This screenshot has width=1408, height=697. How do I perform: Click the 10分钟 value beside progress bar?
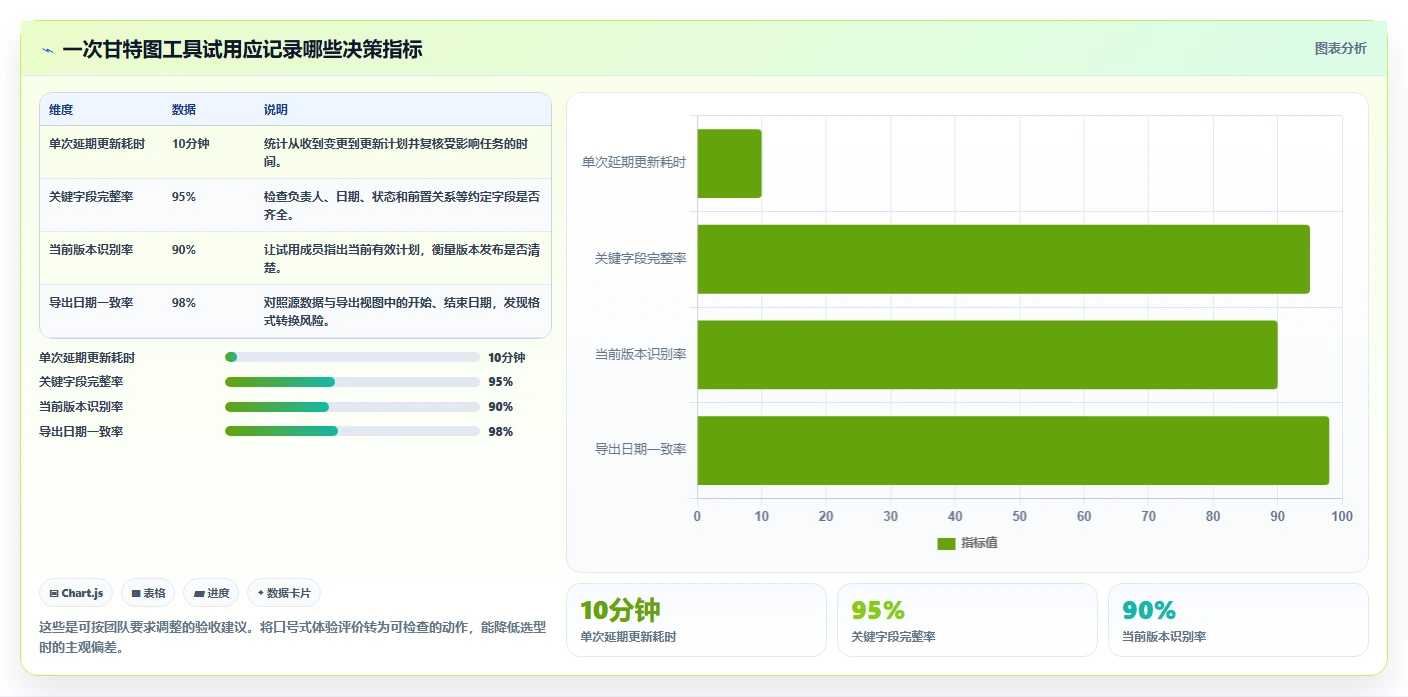pos(507,357)
